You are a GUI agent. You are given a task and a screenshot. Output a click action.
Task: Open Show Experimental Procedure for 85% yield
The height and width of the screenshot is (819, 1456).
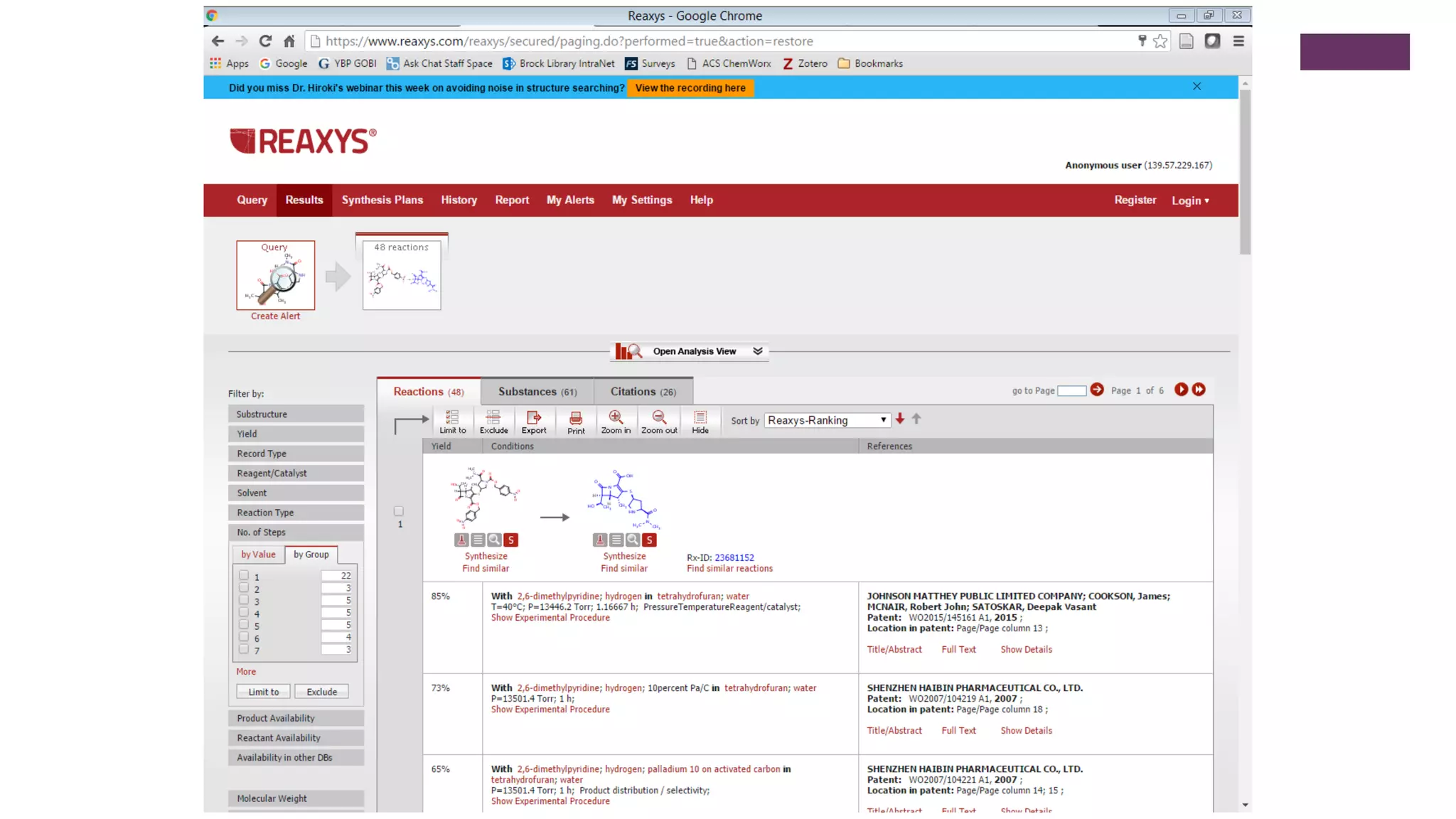coord(550,618)
